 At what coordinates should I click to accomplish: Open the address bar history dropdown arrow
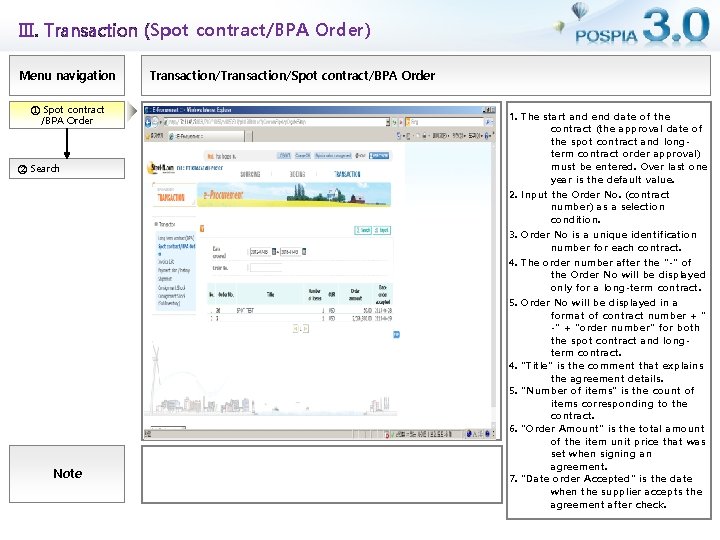click(388, 122)
